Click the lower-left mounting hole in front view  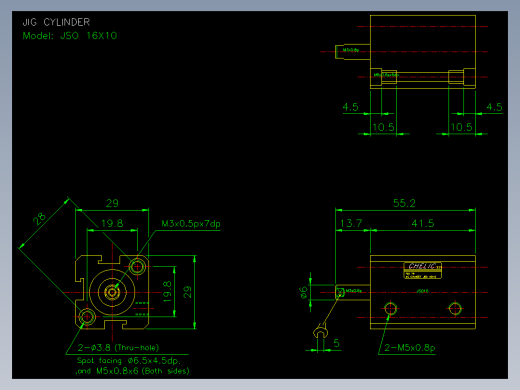87,317
